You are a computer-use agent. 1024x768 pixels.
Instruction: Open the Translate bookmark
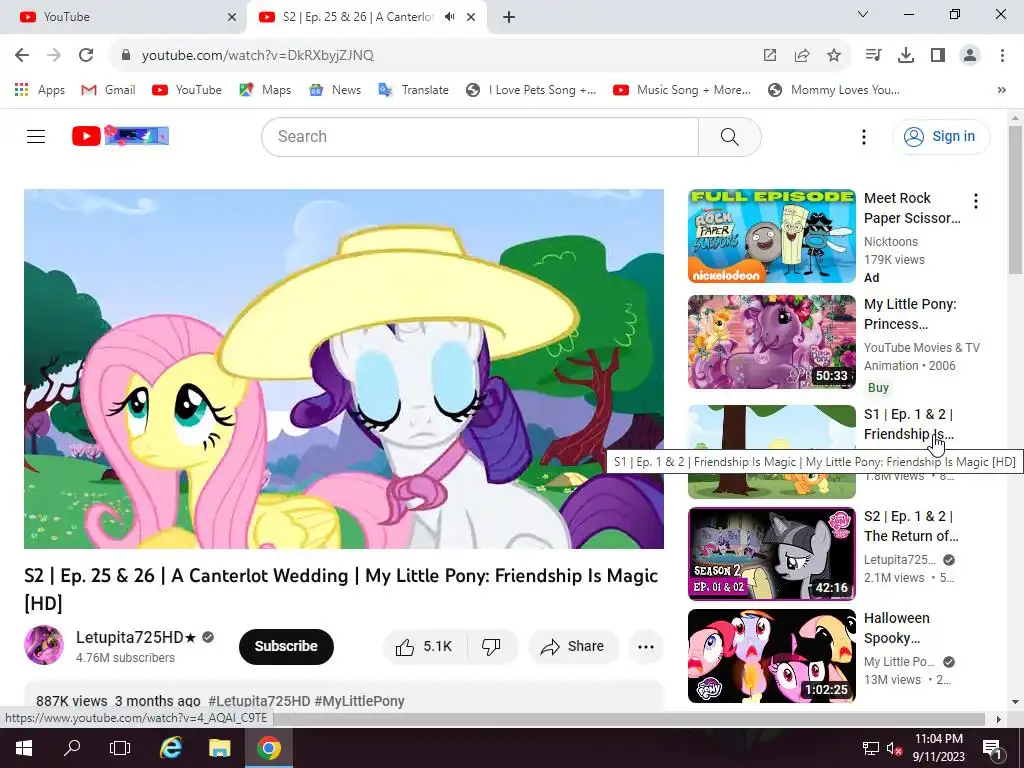tap(413, 90)
